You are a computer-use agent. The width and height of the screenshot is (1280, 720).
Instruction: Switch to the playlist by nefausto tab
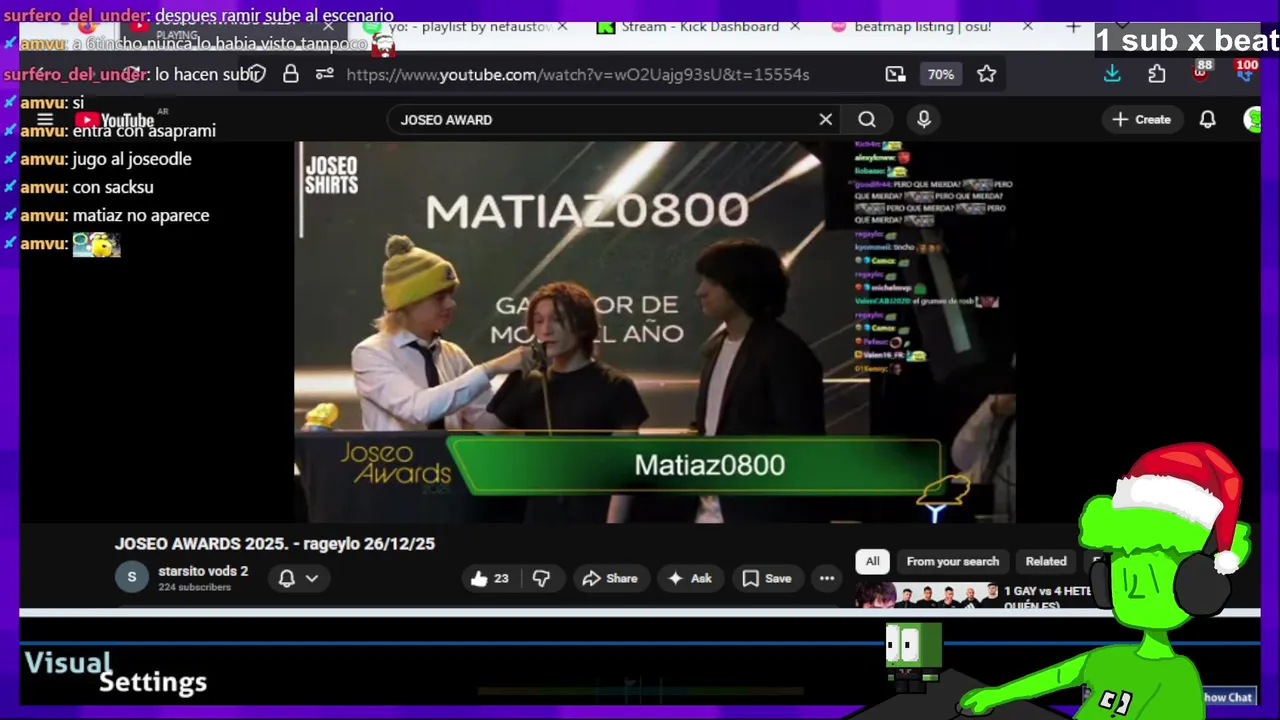click(470, 27)
